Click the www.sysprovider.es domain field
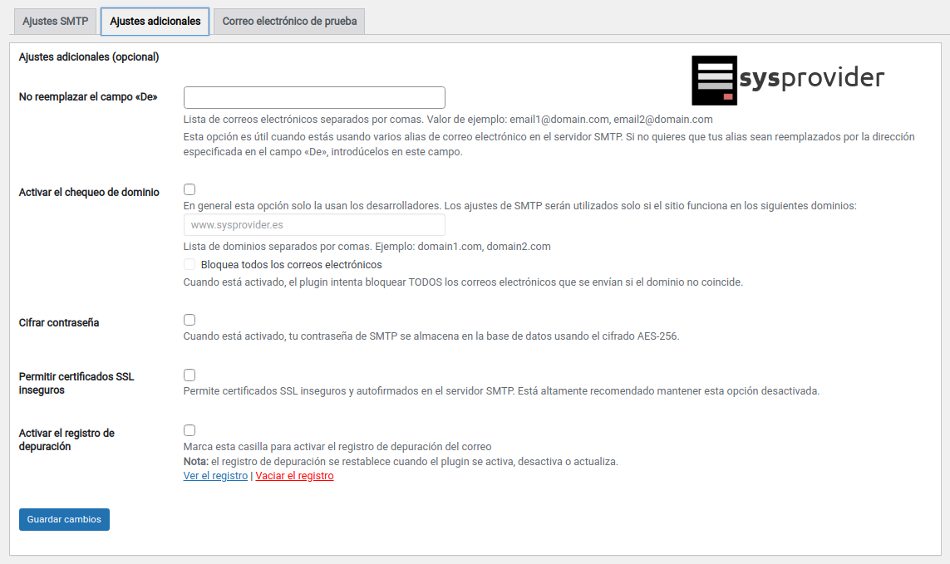The image size is (950, 564). pos(314,225)
